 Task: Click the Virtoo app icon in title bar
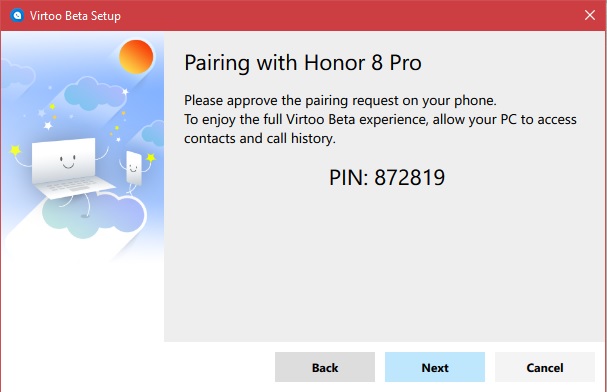coord(17,15)
